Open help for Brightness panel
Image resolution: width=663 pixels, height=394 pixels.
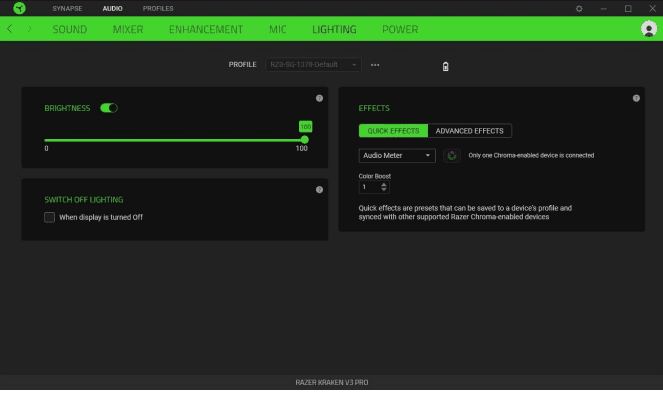[319, 98]
